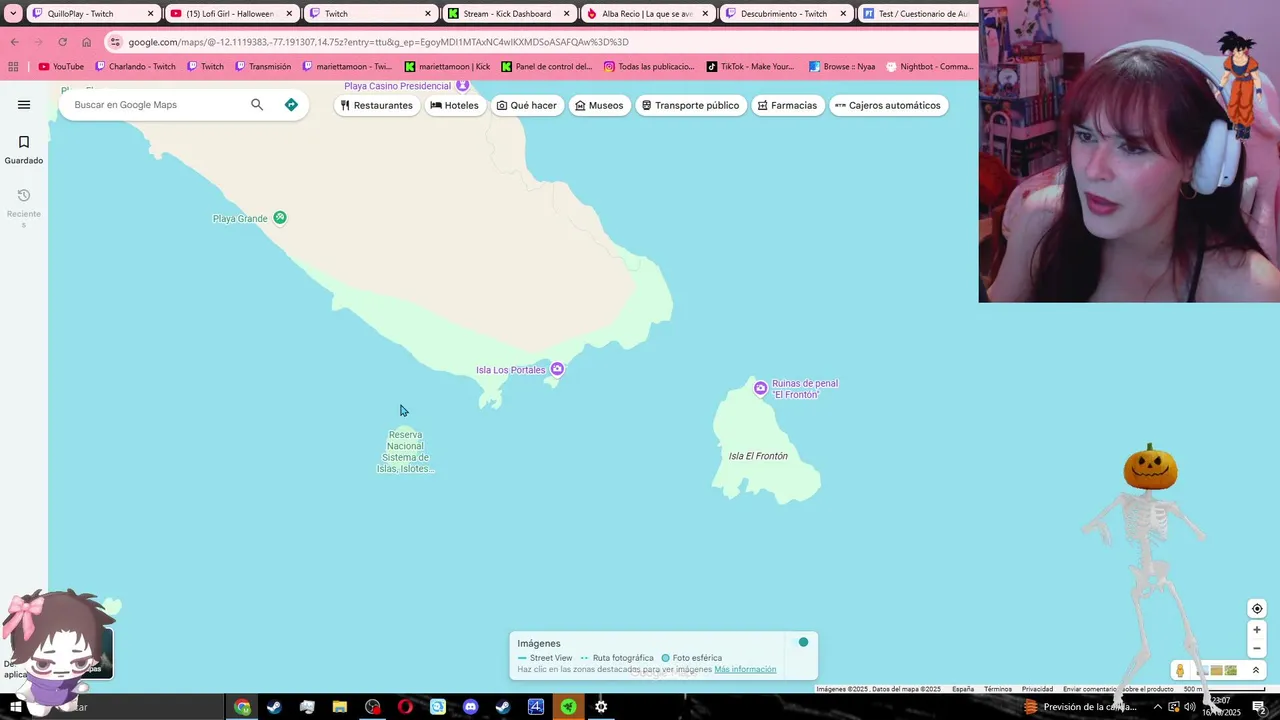1280x720 pixels.
Task: Switch to the Test / Cuestionario tab
Action: coord(917,14)
